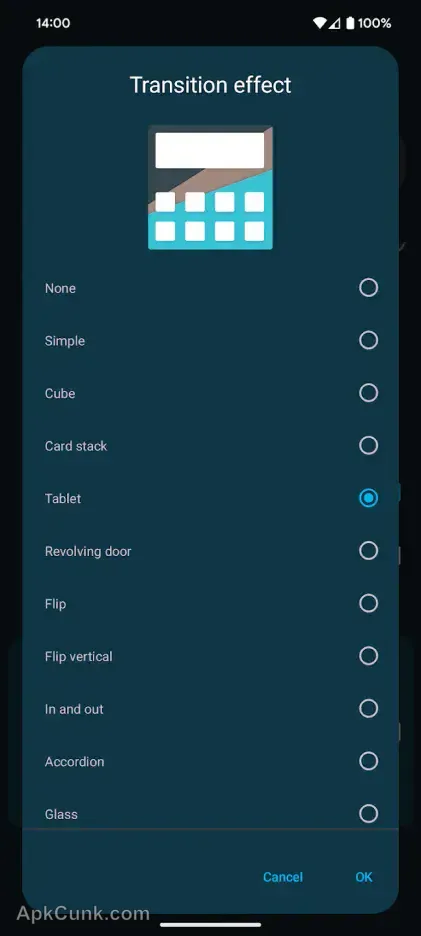Select the Flip vertical radio button

tap(368, 656)
